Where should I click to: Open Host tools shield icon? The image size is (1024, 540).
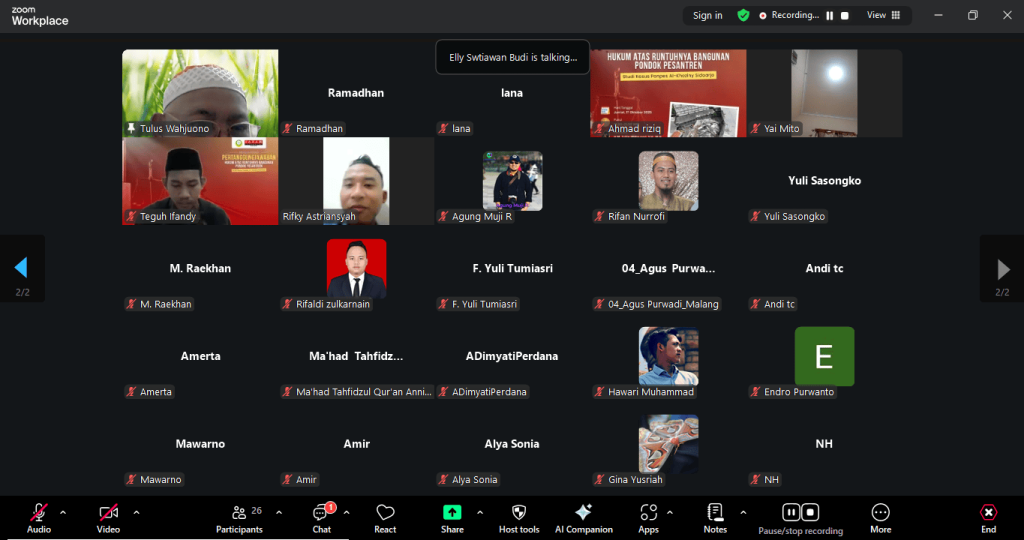click(x=518, y=518)
